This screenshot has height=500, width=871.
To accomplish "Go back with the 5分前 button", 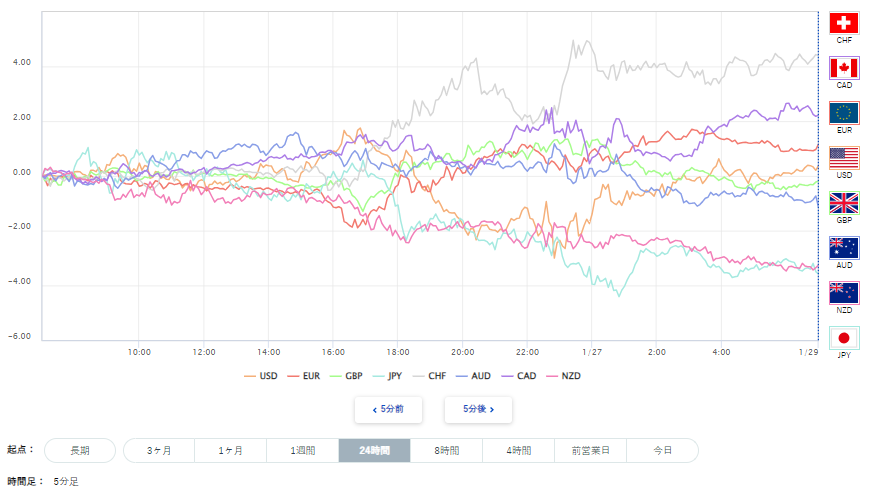I will click(x=388, y=409).
